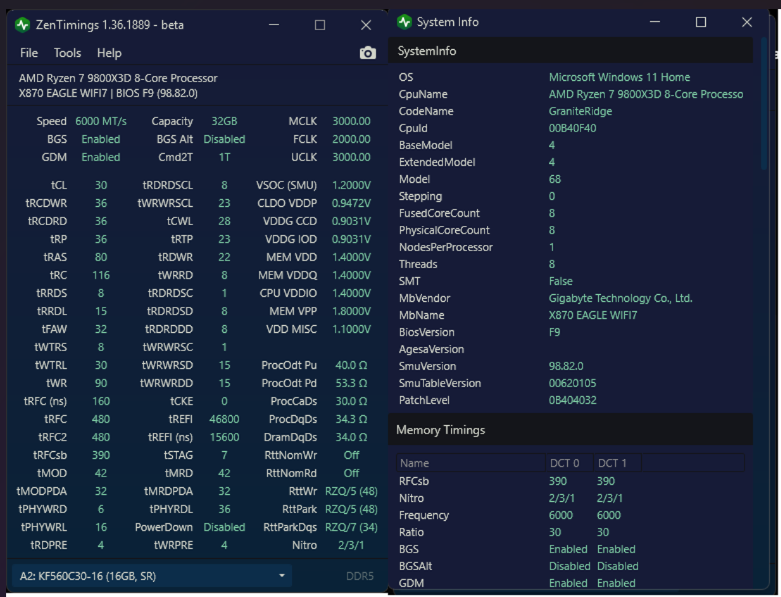This screenshot has width=781, height=597.
Task: Click the BiosVersion value F9
Action: point(554,332)
